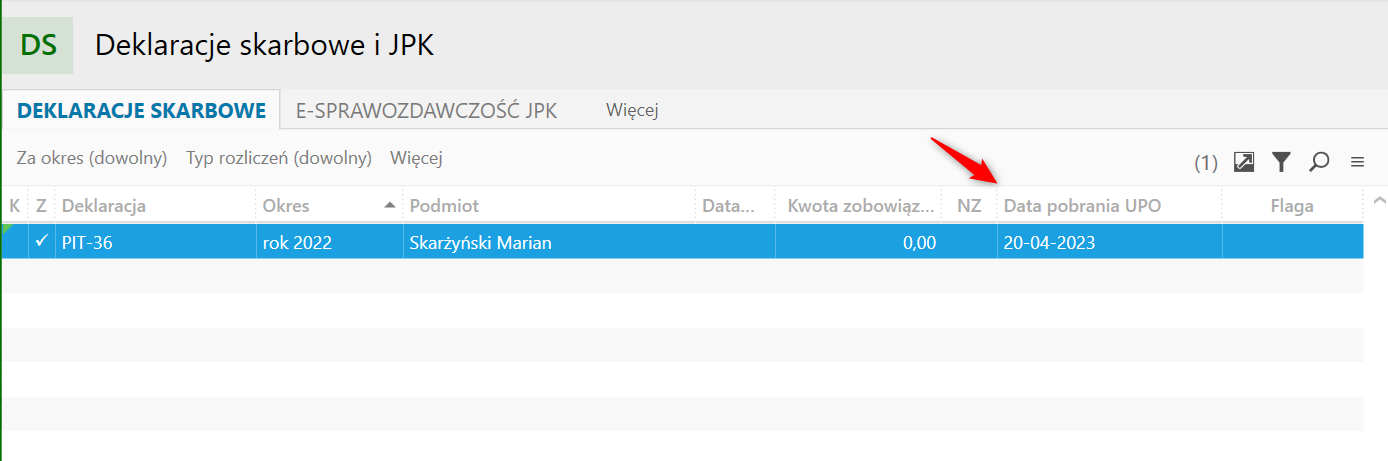Screen dimensions: 1388x461
Task: Click the scroll-up chevron at grid edge
Action: click(1380, 197)
